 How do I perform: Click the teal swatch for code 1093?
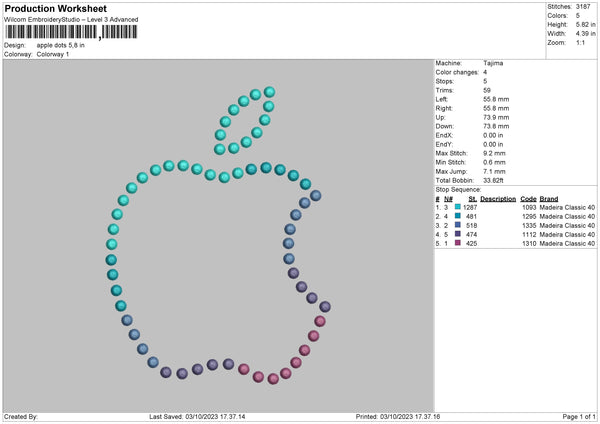point(458,207)
